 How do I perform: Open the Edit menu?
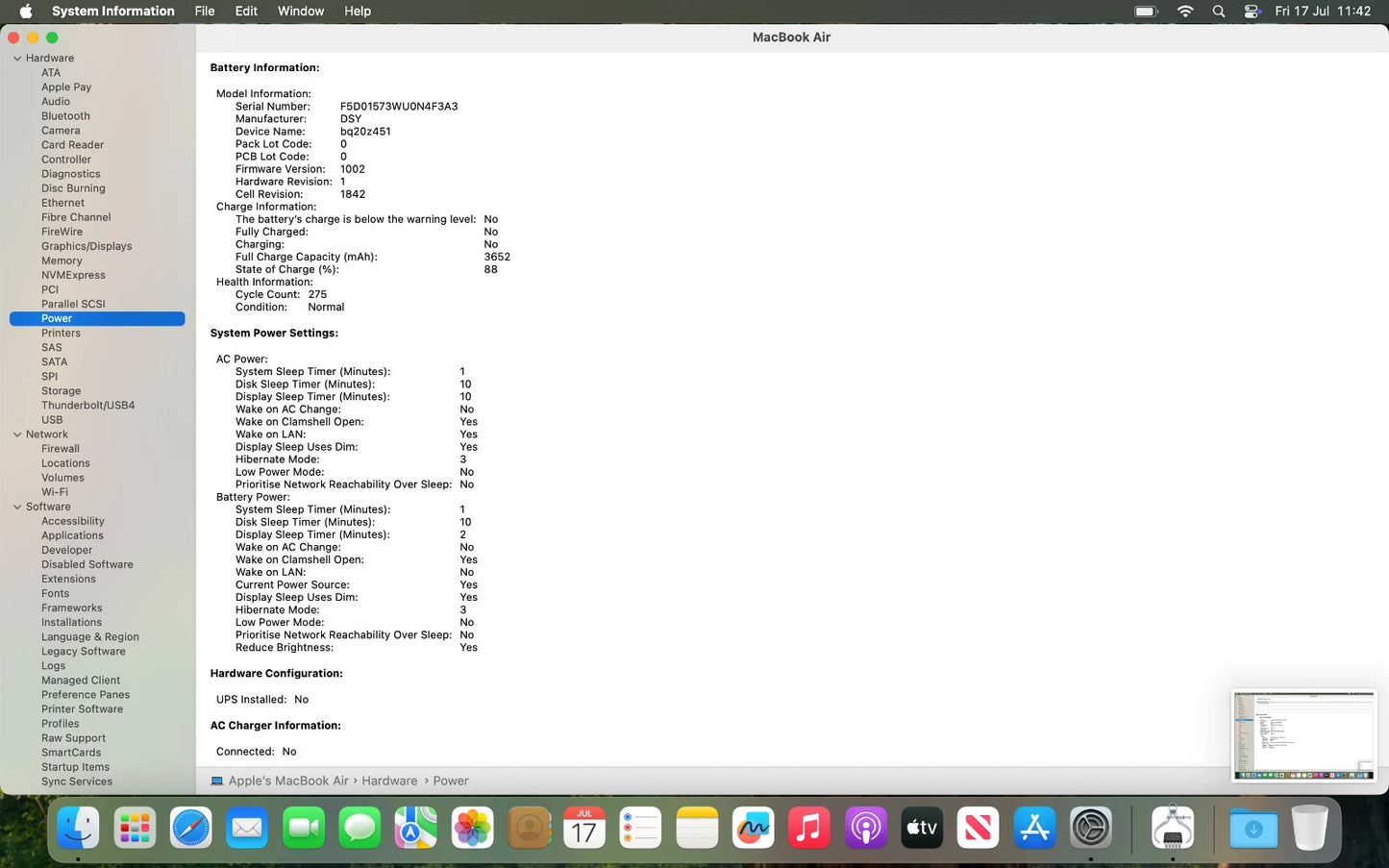click(246, 12)
